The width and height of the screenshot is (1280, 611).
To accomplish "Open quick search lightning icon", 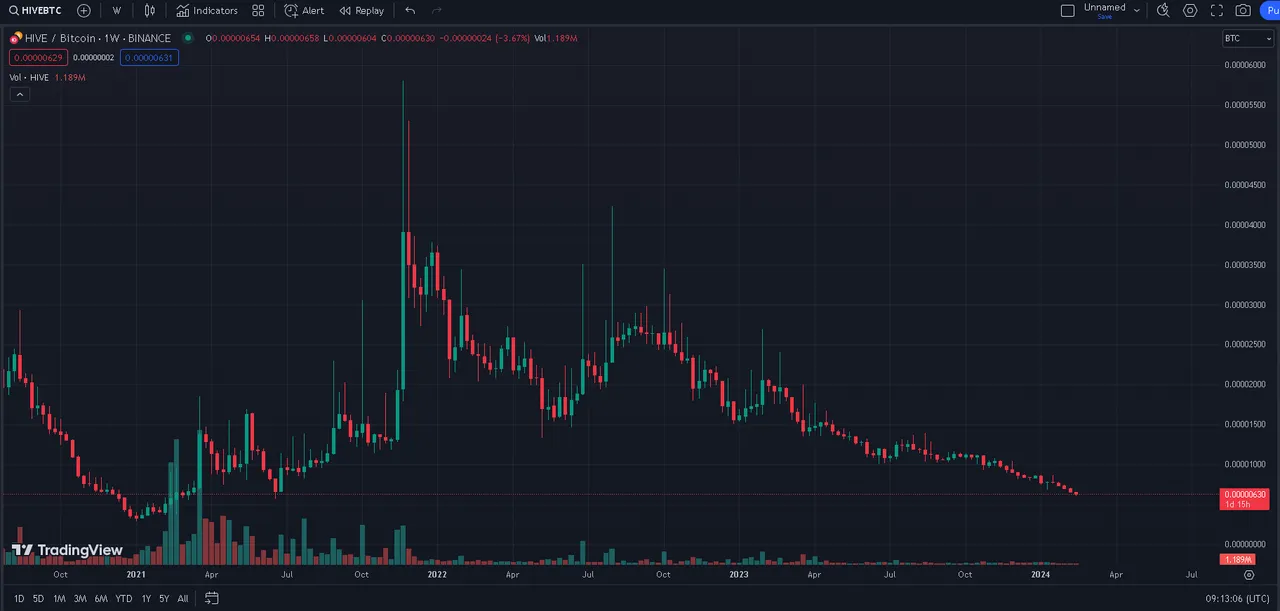I will [1163, 10].
